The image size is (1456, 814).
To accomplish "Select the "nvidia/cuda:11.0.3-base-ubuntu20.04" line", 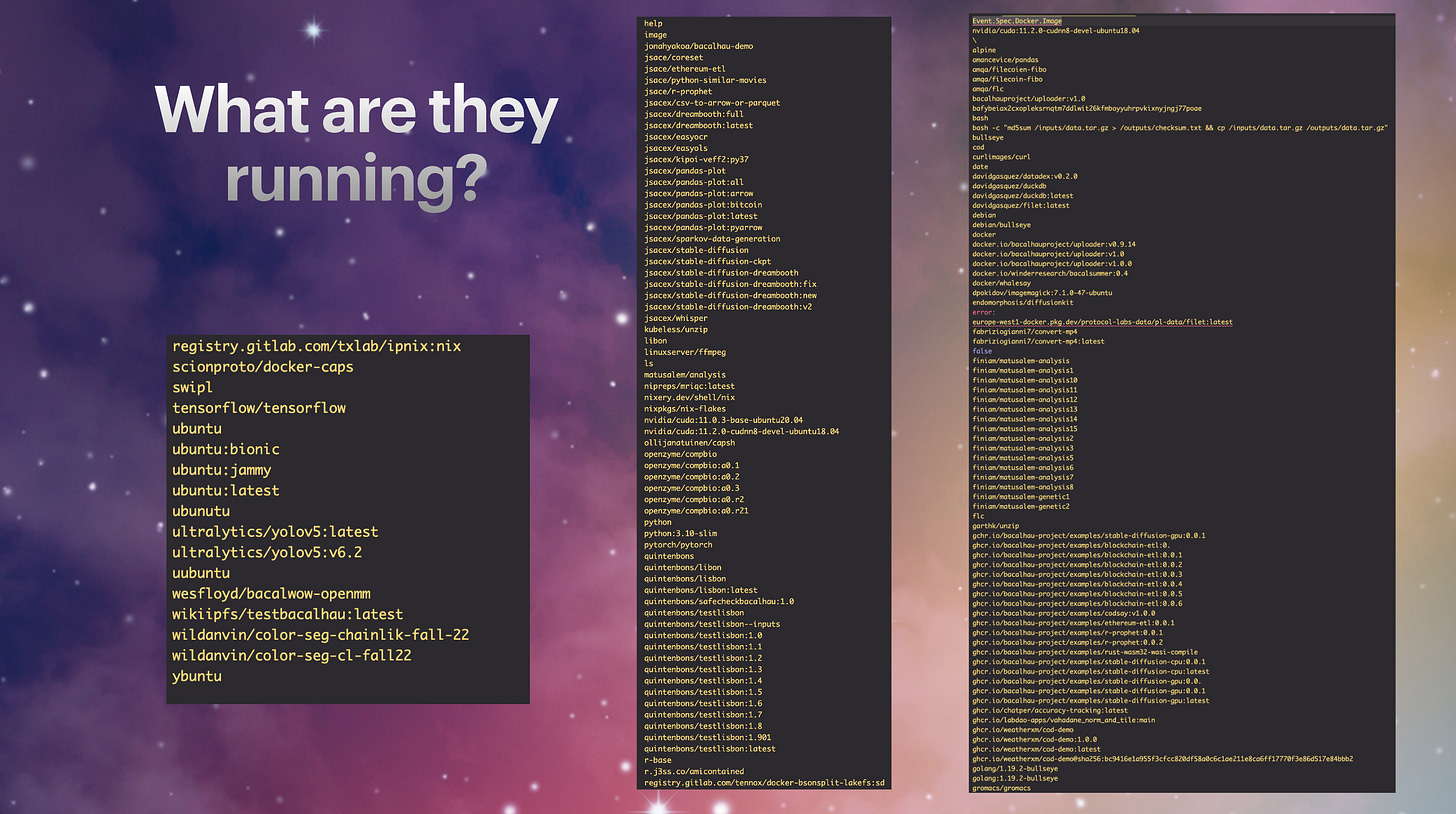I will [724, 420].
